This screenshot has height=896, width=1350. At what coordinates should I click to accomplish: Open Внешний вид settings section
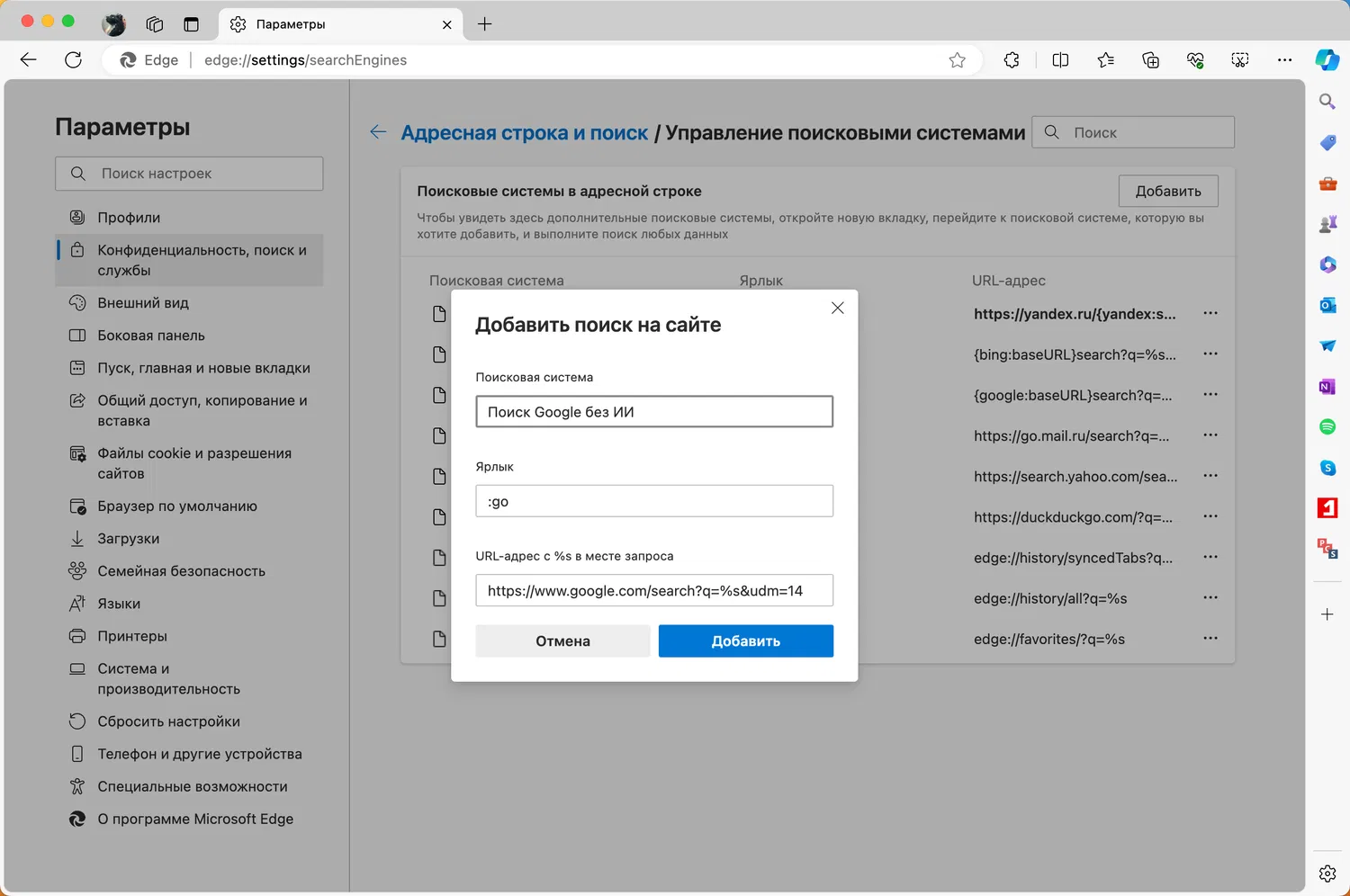tap(143, 303)
